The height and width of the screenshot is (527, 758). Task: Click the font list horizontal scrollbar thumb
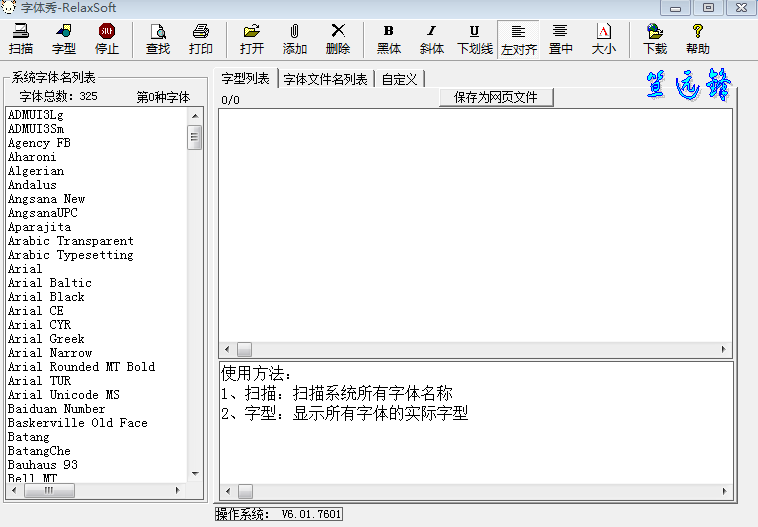pos(49,490)
